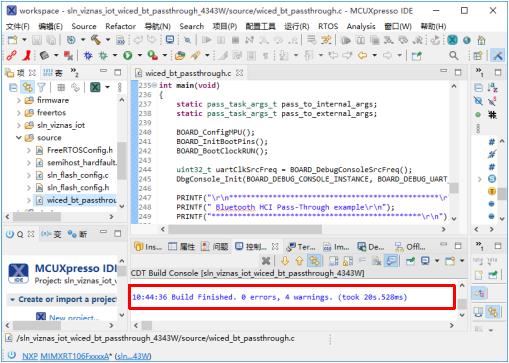Click the red chain link icon

coord(11,55)
